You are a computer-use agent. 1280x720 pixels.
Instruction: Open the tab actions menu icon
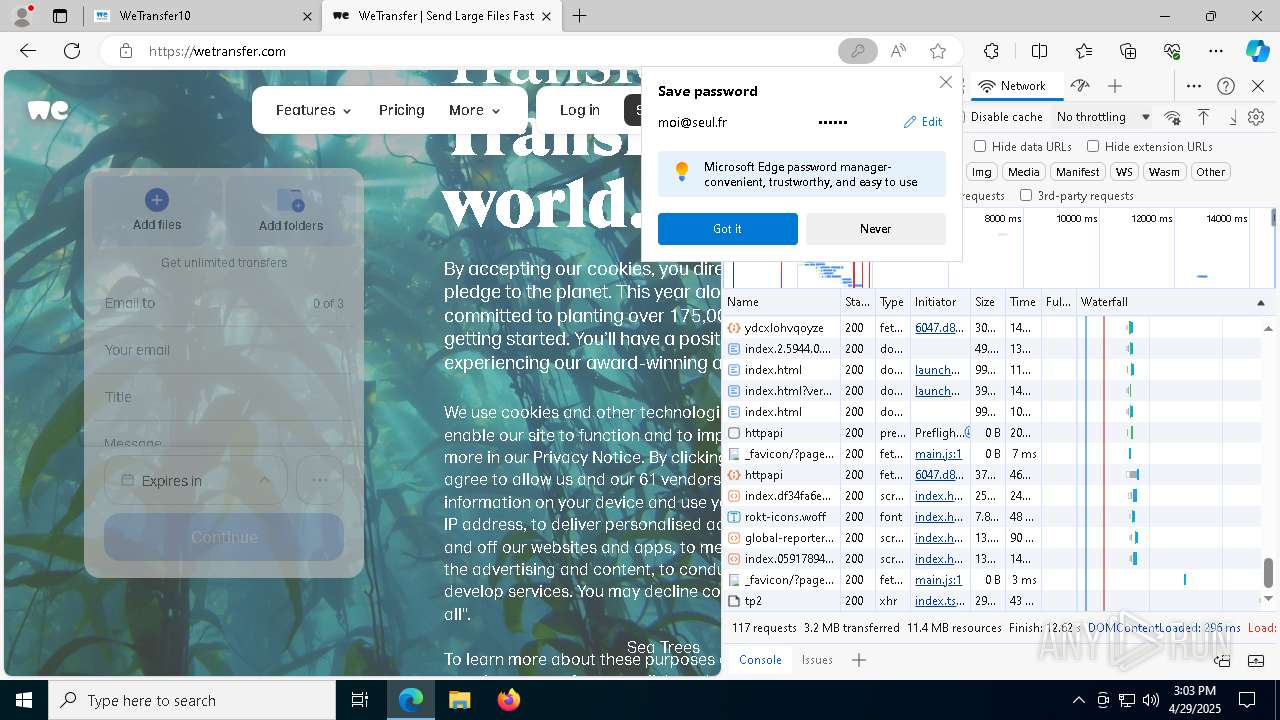pos(60,16)
